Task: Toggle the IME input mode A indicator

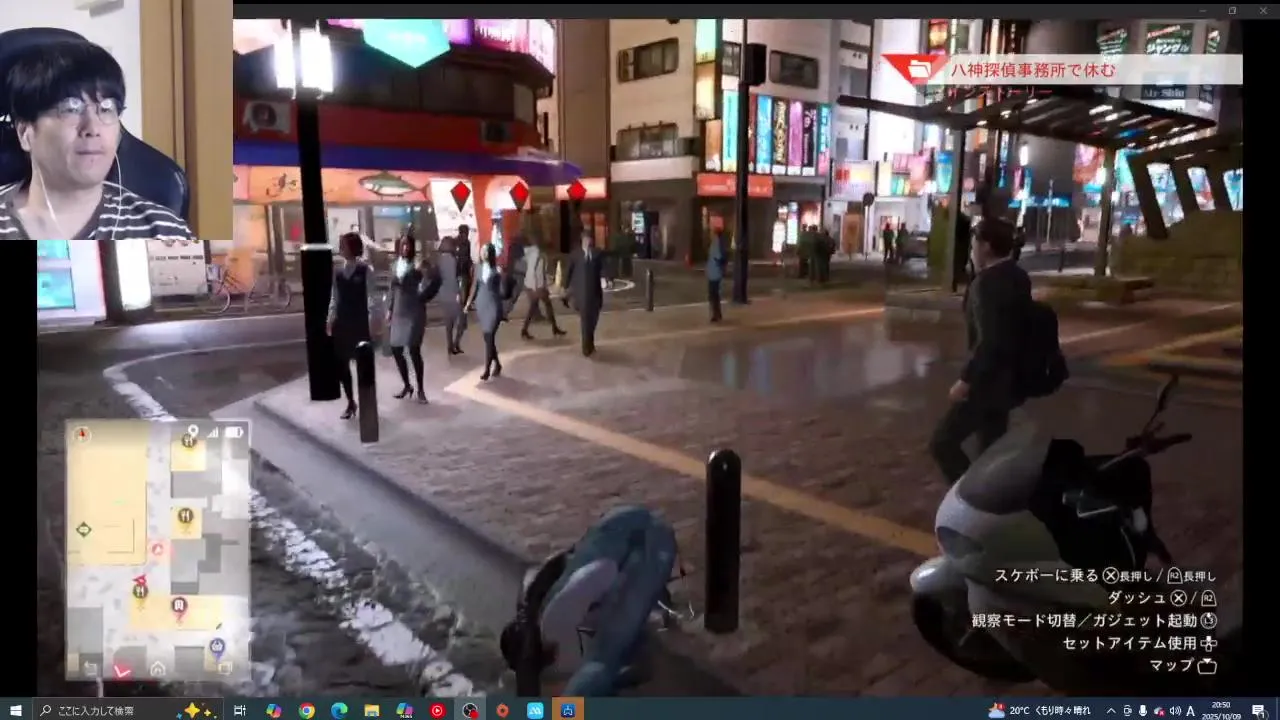Action: coord(1191,710)
